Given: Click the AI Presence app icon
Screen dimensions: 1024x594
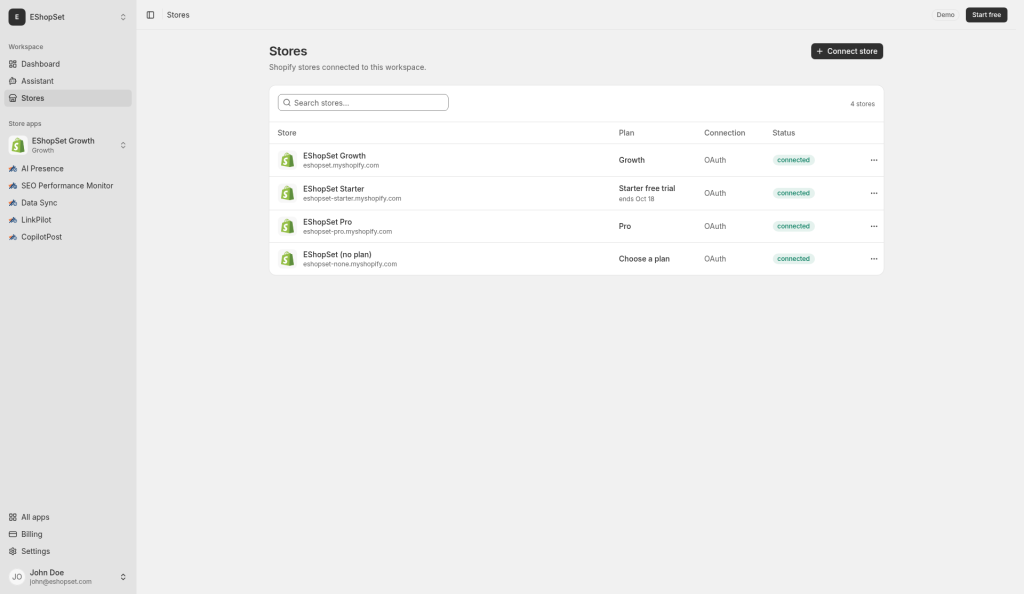Looking at the screenshot, I should [x=12, y=168].
